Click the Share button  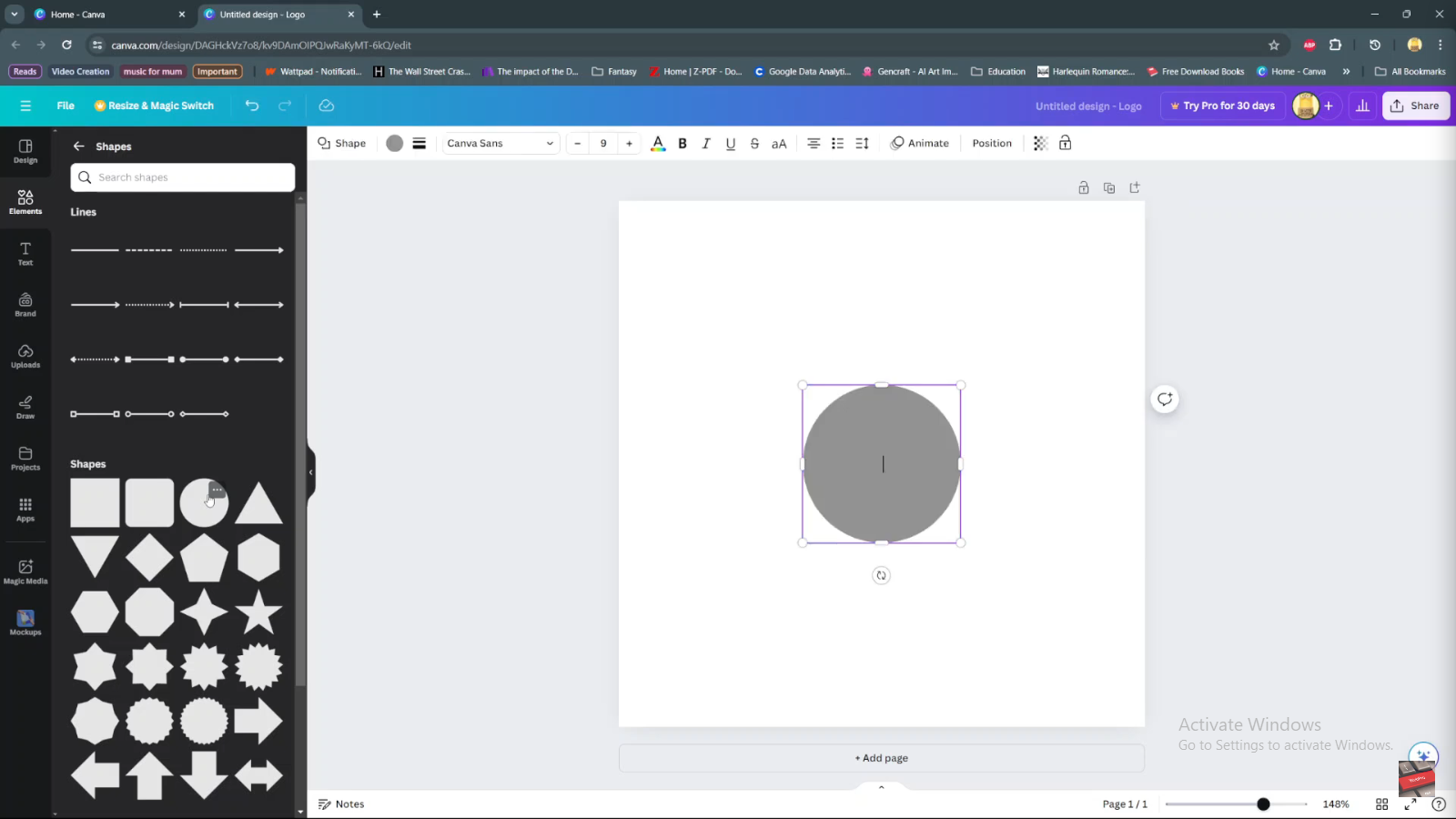[1416, 106]
